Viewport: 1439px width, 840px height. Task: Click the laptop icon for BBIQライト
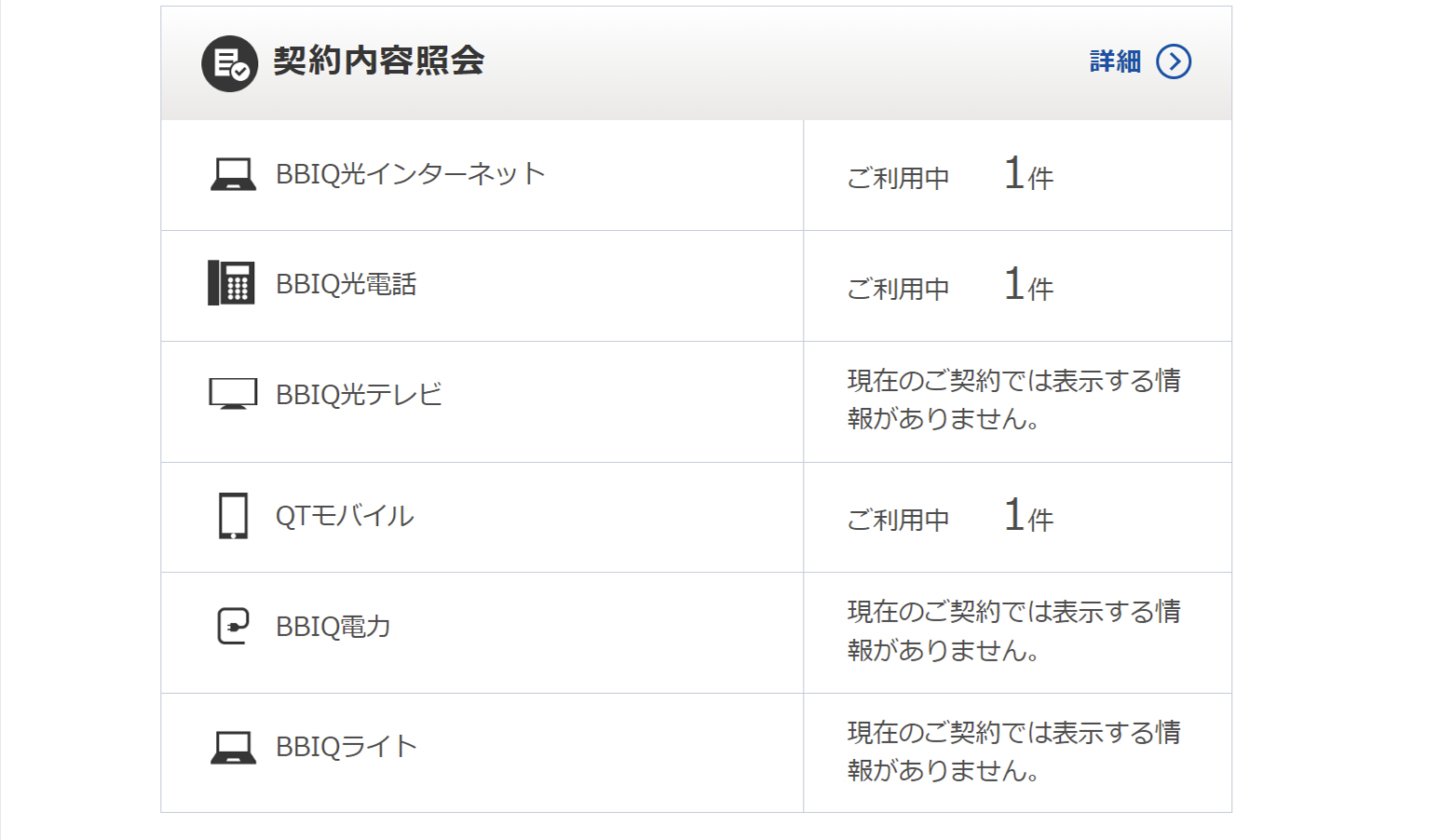(x=233, y=747)
